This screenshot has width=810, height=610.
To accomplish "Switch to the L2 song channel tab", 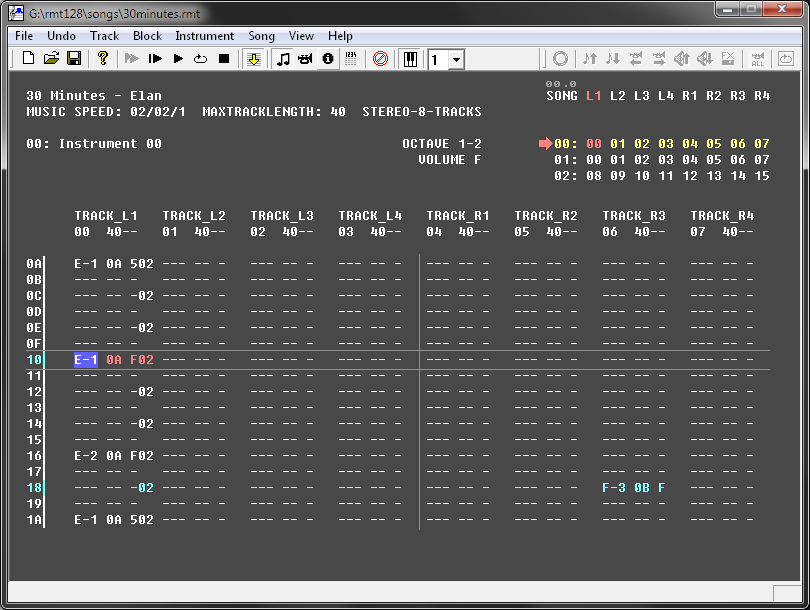I will (618, 96).
